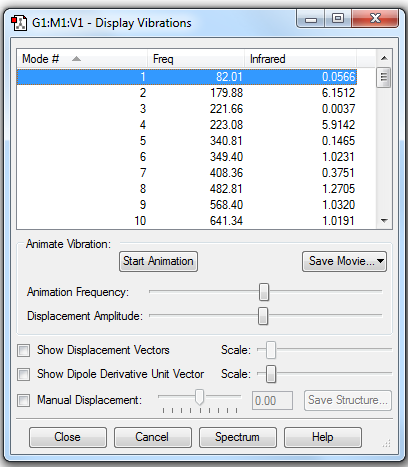This screenshot has height=467, width=408.
Task: Maximize the Display Vibrations window
Action: (338, 19)
